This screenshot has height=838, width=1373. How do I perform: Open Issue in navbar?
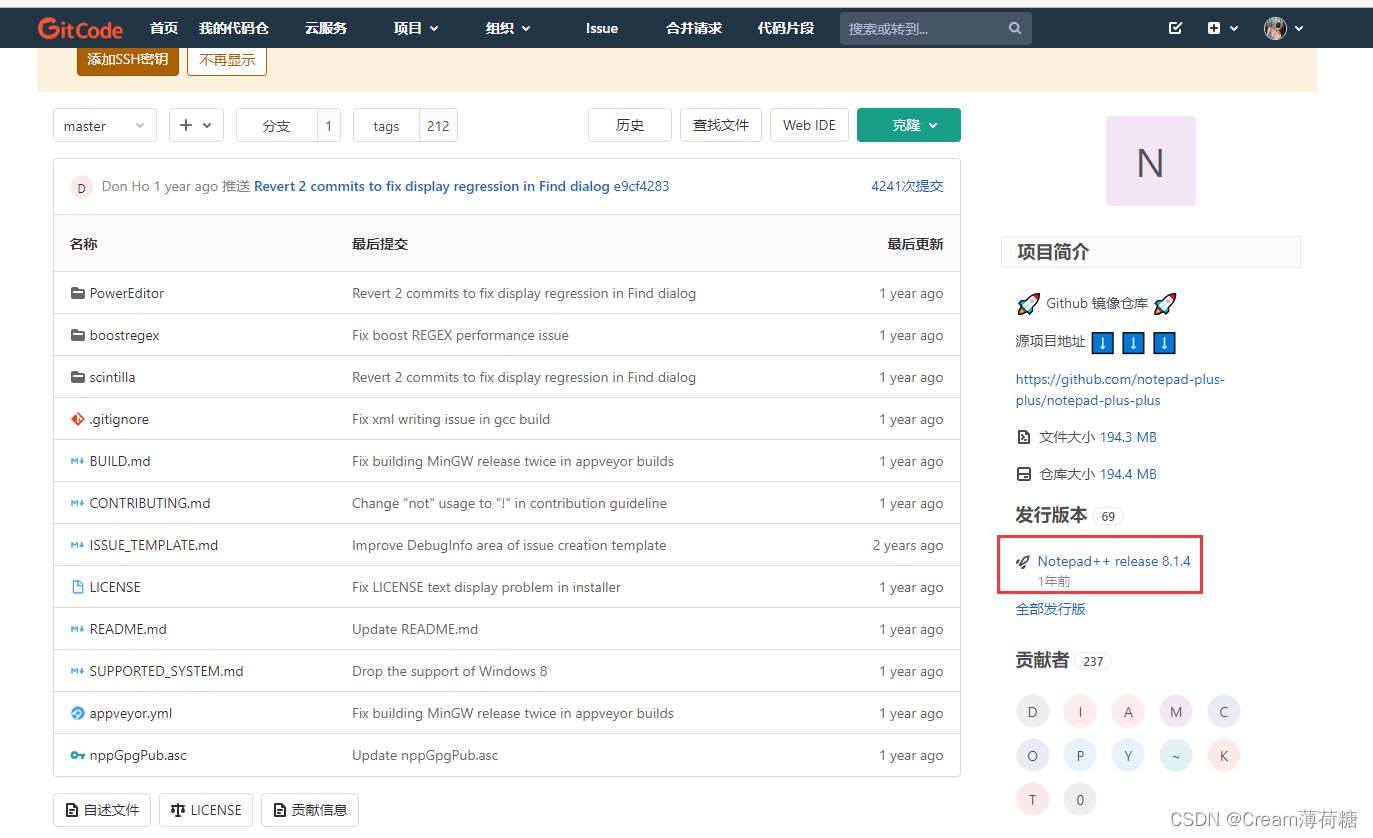pyautogui.click(x=602, y=28)
